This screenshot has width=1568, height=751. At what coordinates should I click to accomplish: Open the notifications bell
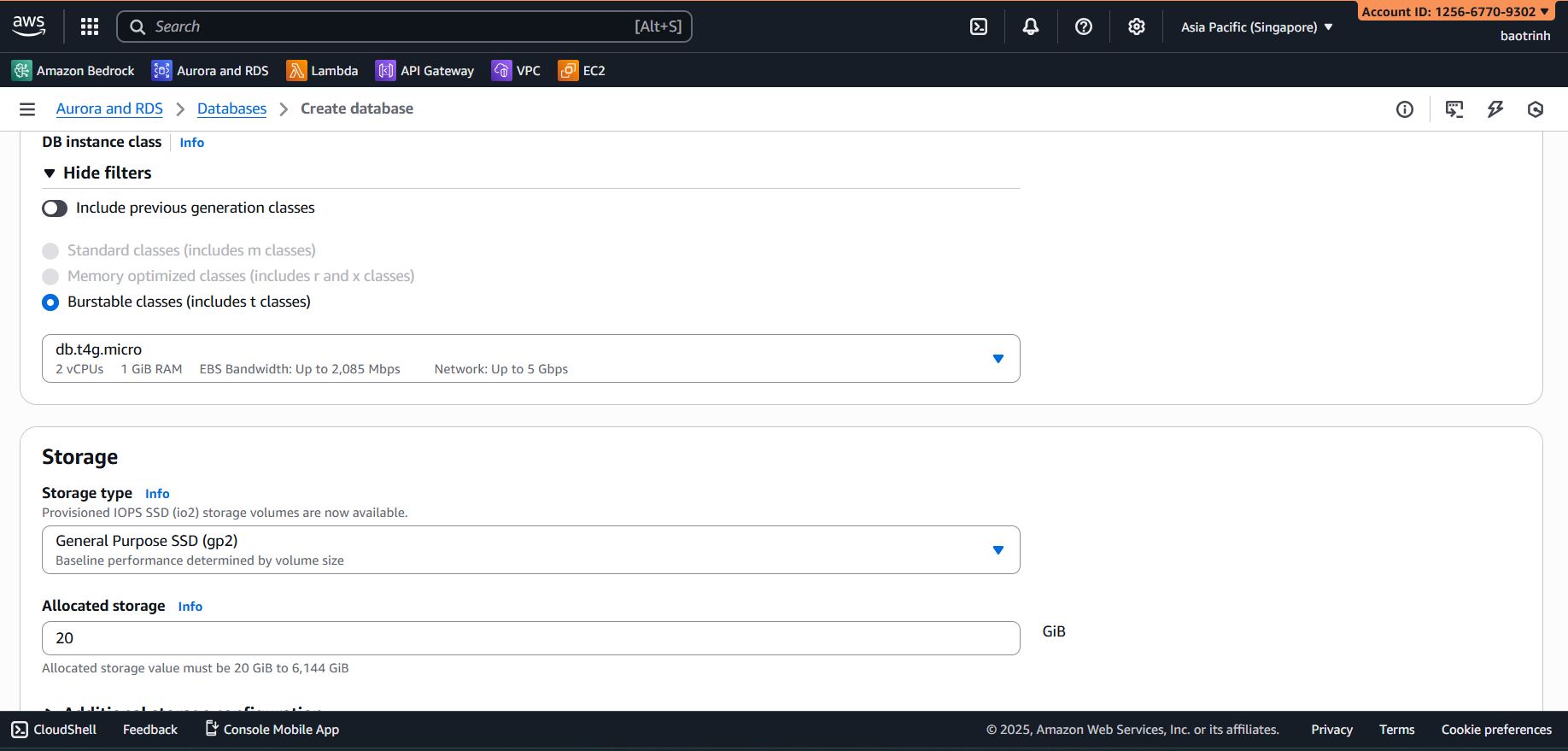(x=1031, y=26)
